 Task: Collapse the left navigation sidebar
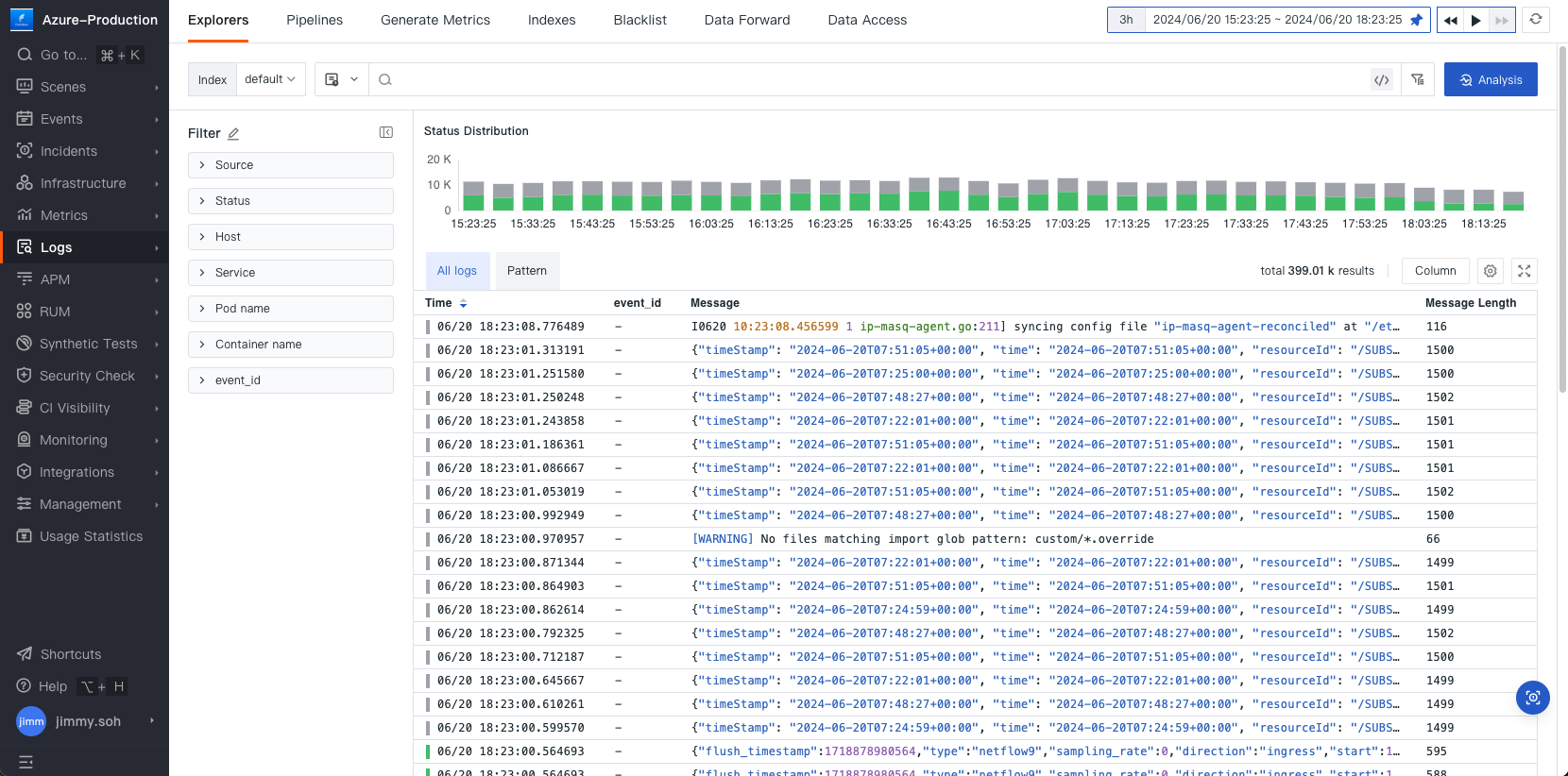pos(26,762)
